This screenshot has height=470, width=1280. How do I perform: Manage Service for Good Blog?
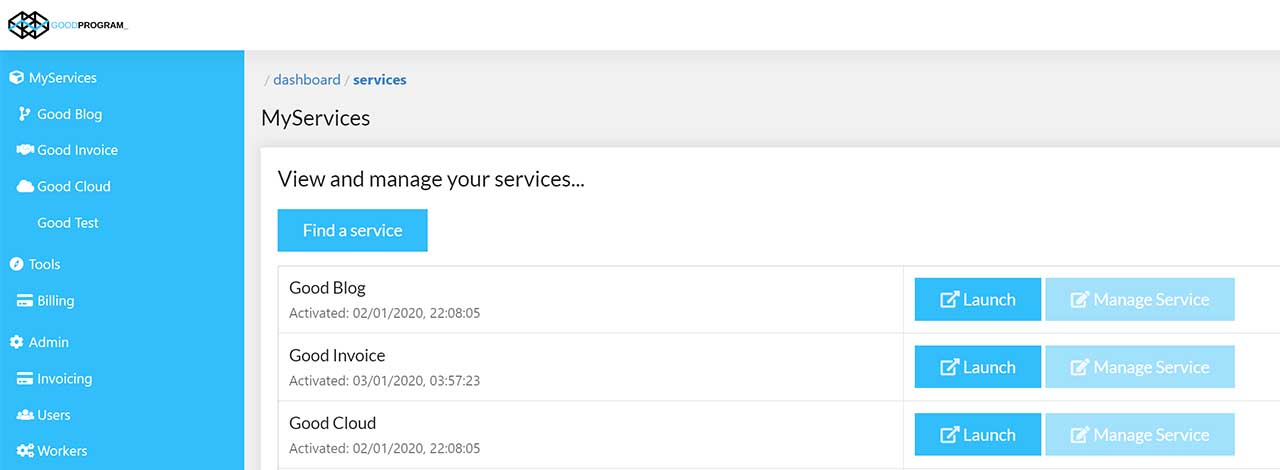(1139, 300)
